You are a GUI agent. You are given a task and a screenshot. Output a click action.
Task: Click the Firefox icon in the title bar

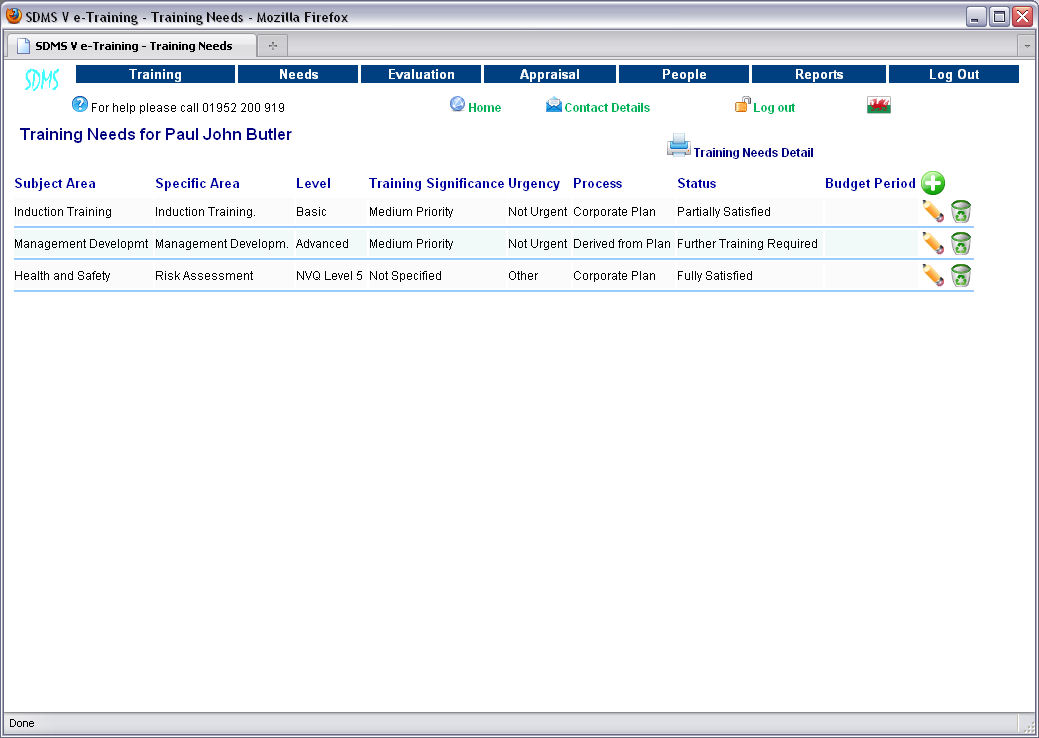pyautogui.click(x=14, y=16)
